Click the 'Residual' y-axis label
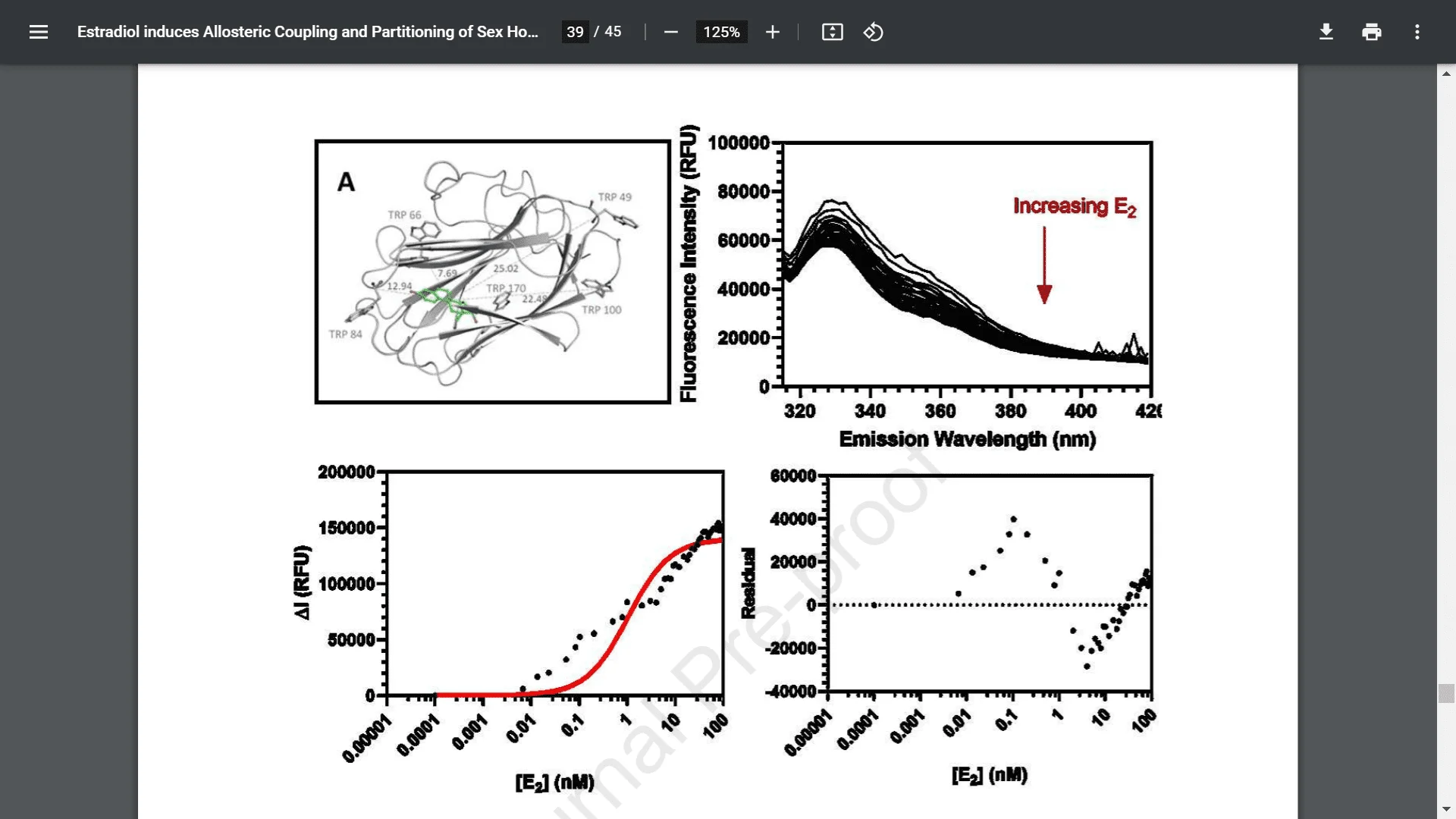The width and height of the screenshot is (1456, 819). pyautogui.click(x=748, y=583)
